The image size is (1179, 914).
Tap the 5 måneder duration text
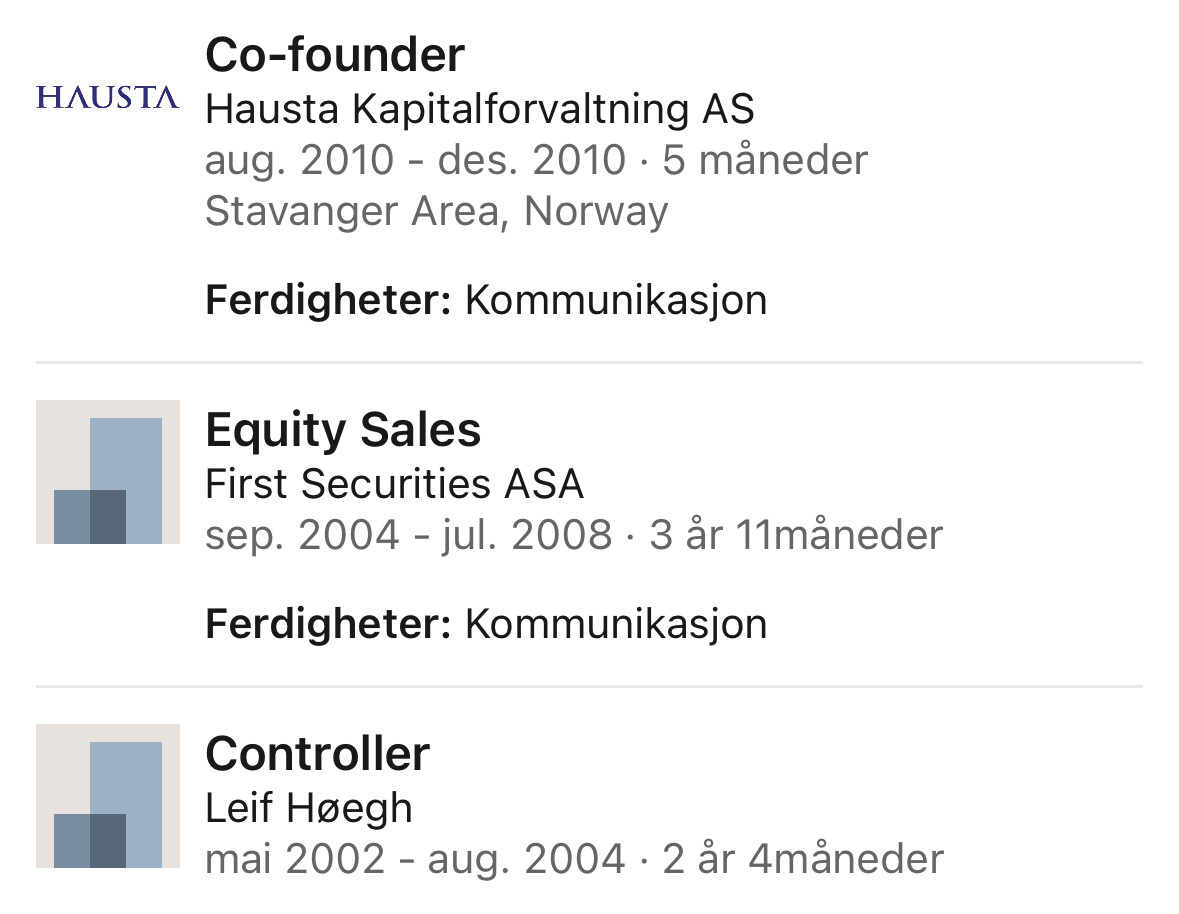[765, 160]
